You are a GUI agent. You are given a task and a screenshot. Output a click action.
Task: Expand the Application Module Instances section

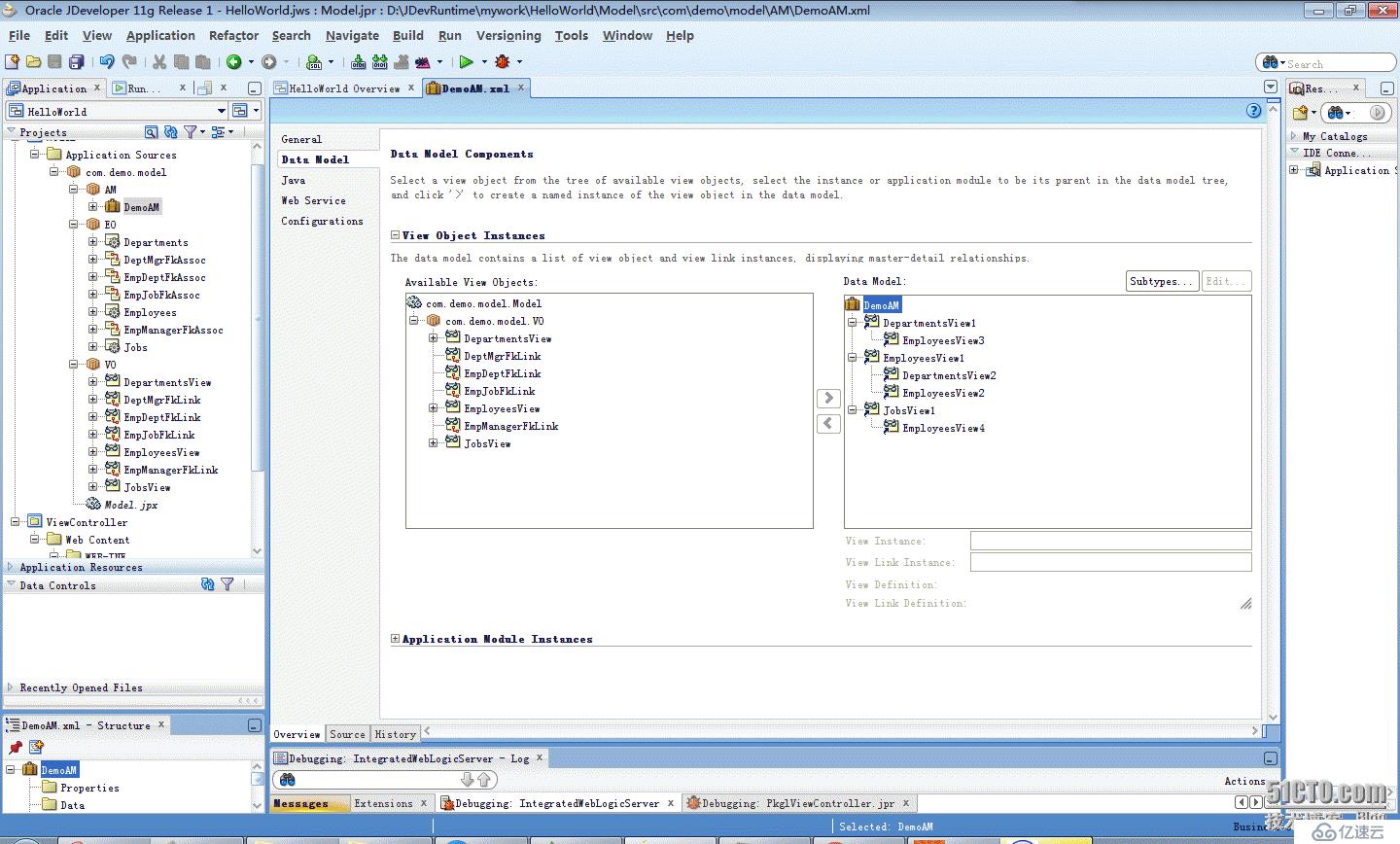[x=396, y=639]
